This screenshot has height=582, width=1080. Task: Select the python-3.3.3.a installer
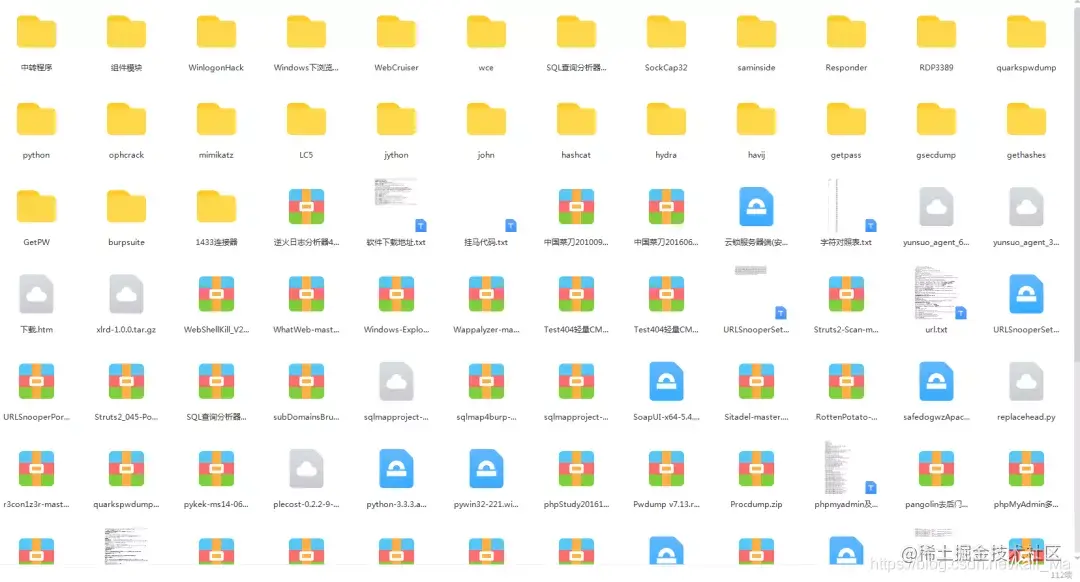396,468
